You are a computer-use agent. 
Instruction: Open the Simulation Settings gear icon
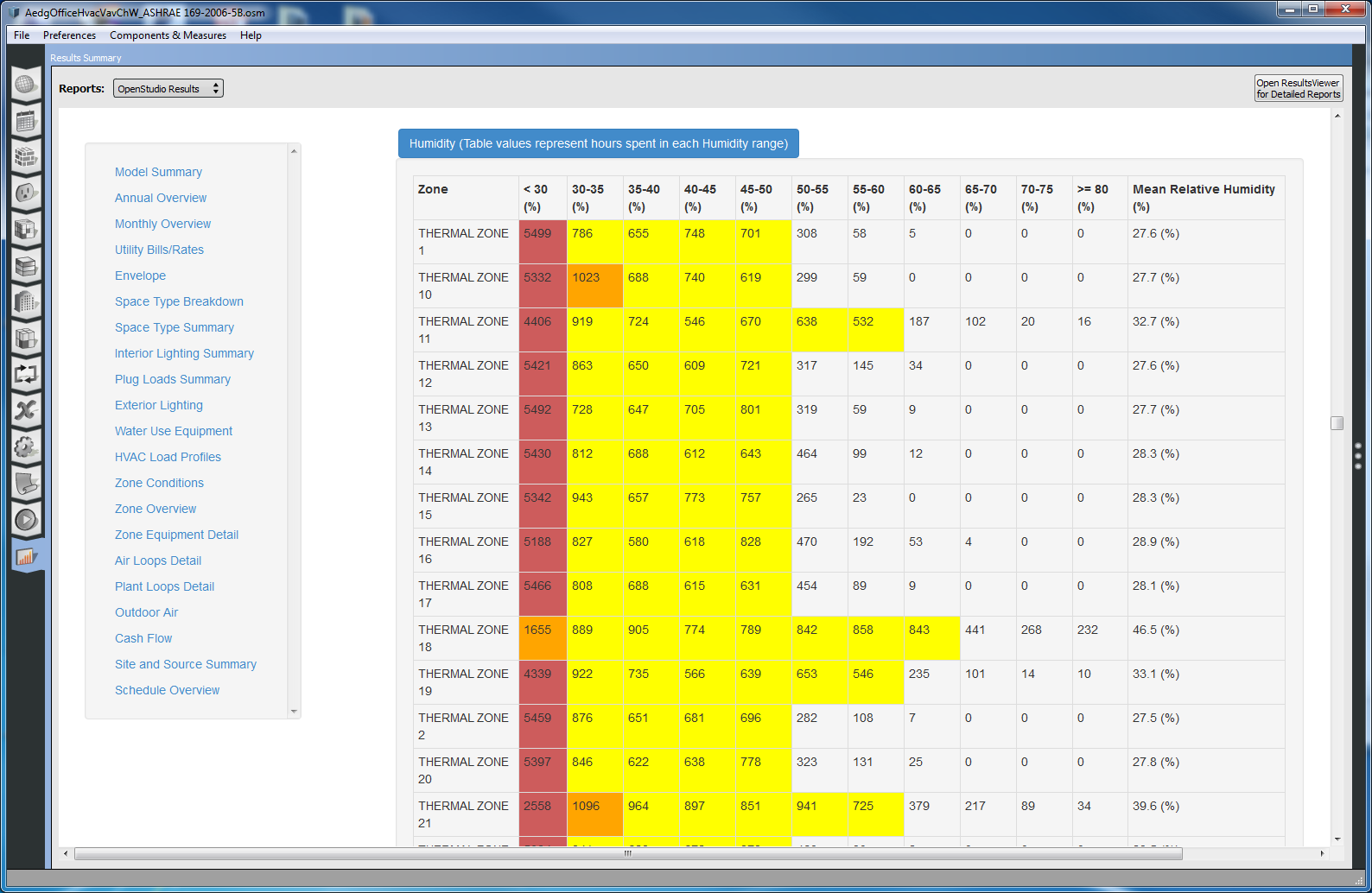click(x=26, y=447)
